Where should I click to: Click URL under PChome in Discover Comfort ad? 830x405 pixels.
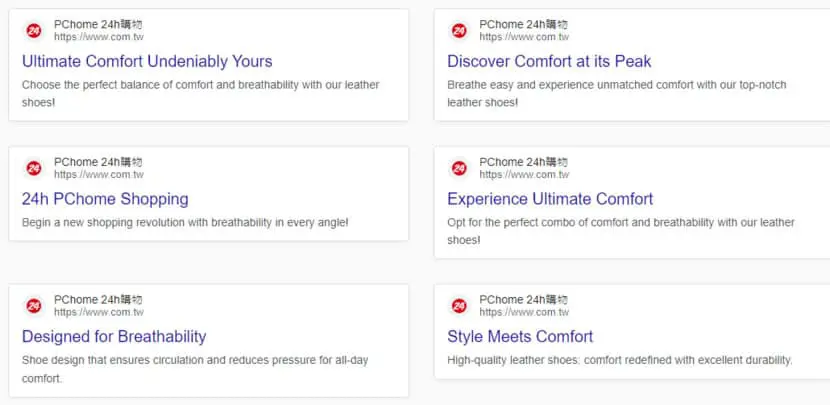point(524,37)
